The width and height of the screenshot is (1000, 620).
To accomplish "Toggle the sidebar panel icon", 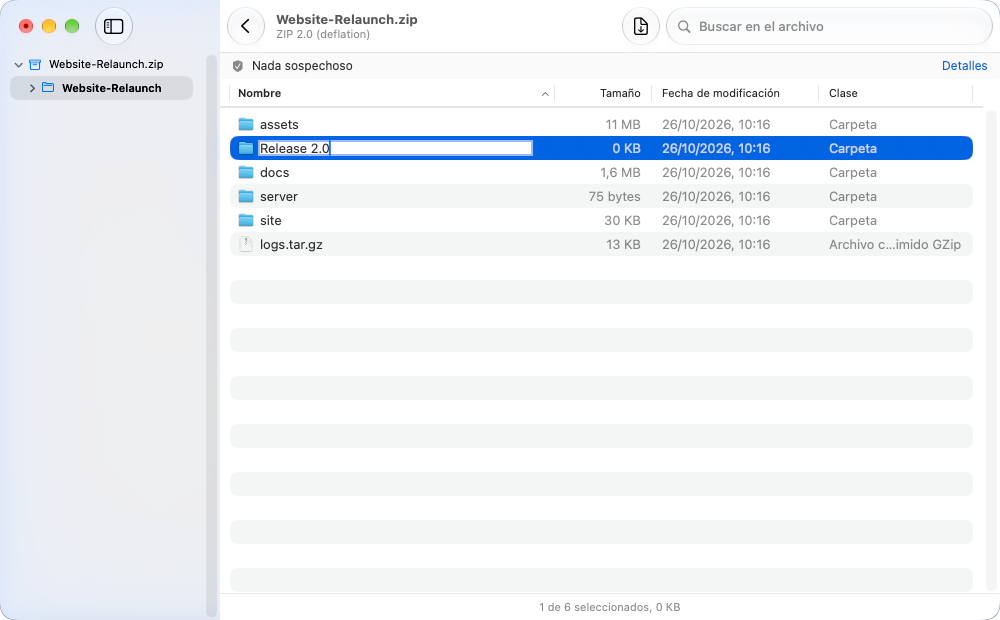I will (x=114, y=26).
